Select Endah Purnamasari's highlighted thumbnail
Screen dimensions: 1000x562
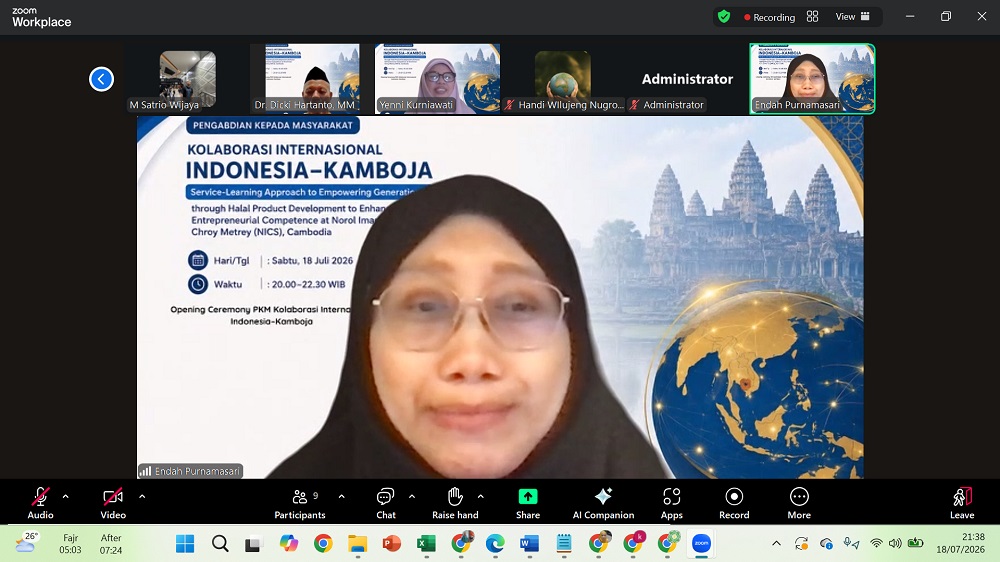pyautogui.click(x=812, y=79)
